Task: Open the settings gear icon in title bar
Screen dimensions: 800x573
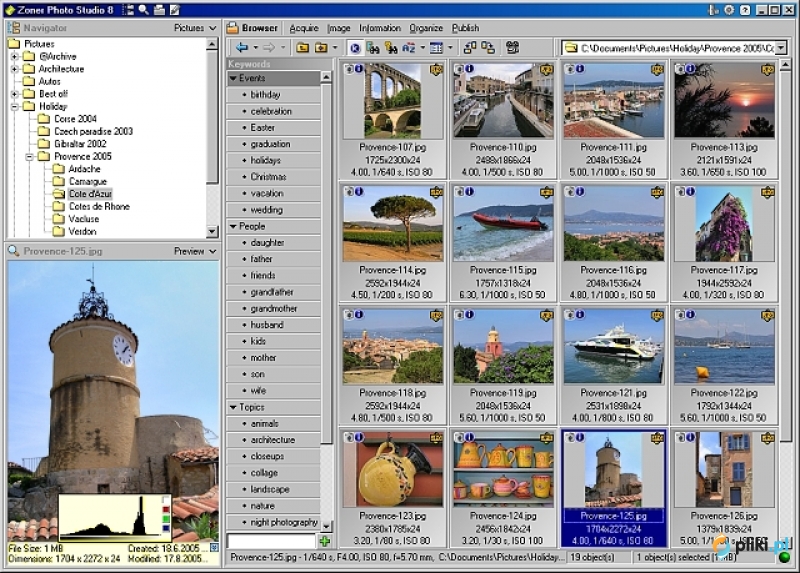Action: (x=730, y=10)
